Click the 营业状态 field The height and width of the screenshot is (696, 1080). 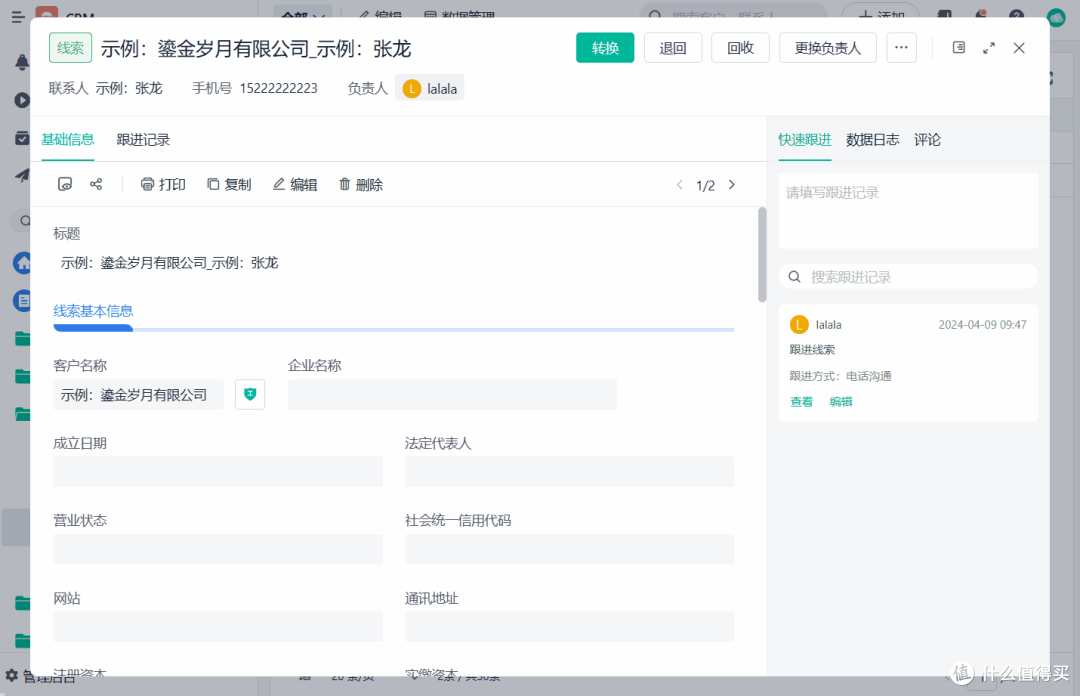point(218,549)
